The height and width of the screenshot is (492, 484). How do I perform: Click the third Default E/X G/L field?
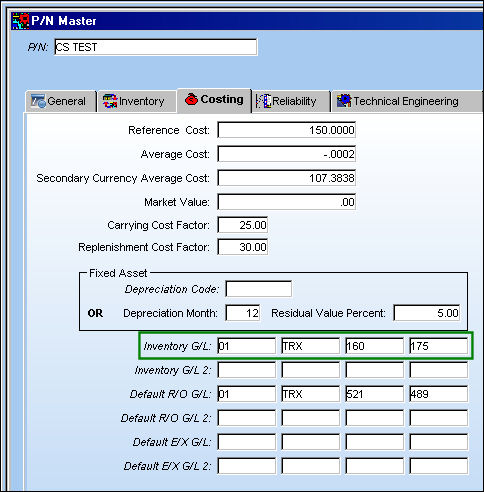point(375,442)
